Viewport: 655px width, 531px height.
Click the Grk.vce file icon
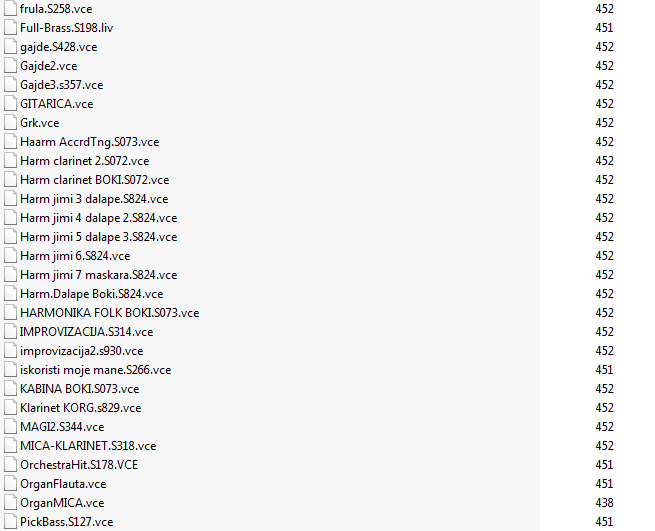pyautogui.click(x=10, y=123)
